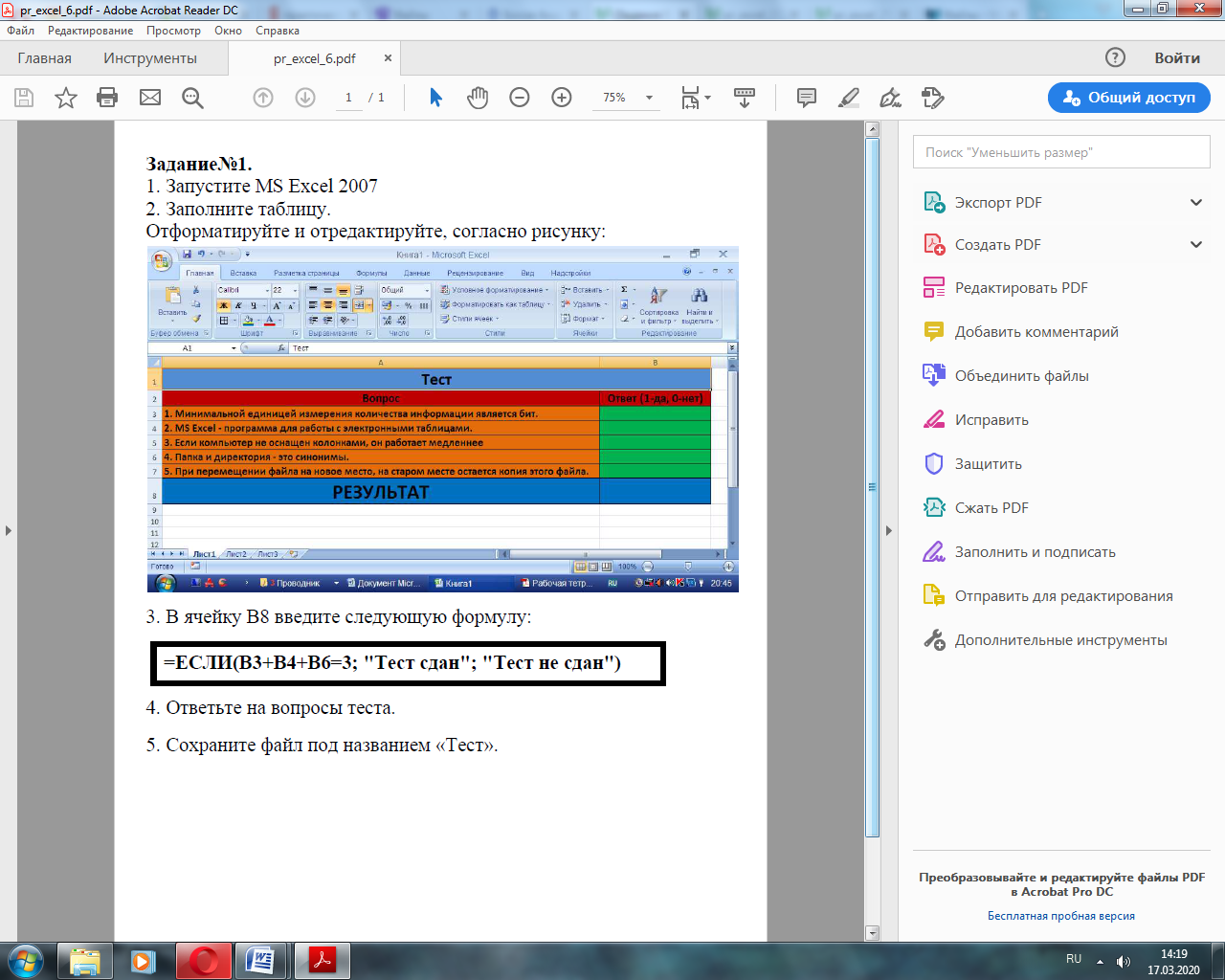Click the volume speaker tray icon
The height and width of the screenshot is (980, 1225).
(x=1125, y=961)
